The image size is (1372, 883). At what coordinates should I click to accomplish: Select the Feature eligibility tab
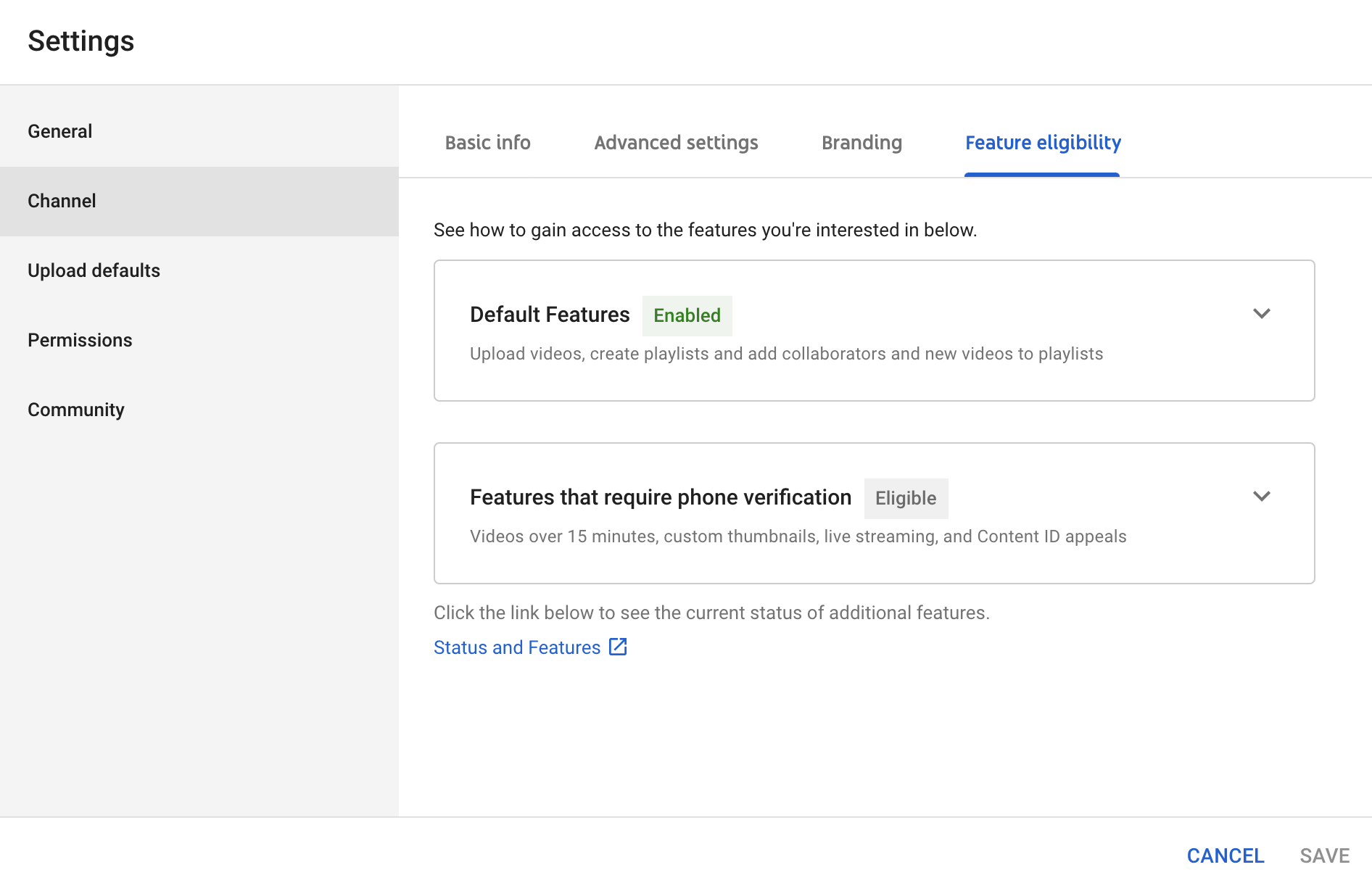1043,143
